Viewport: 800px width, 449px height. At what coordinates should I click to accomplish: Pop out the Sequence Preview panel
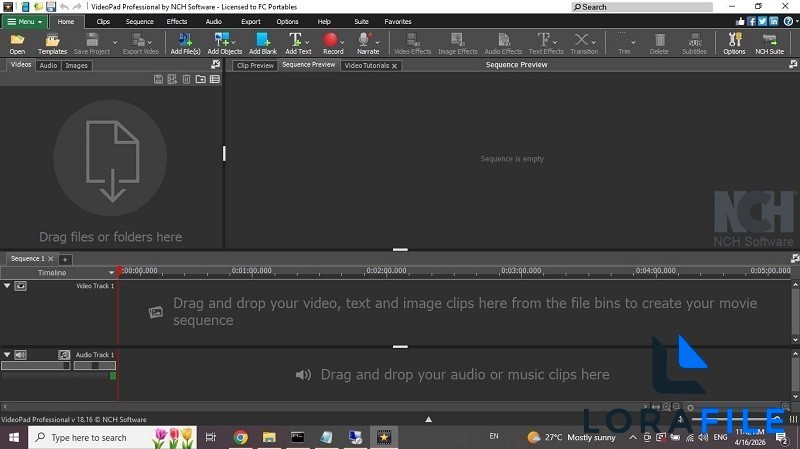point(793,64)
